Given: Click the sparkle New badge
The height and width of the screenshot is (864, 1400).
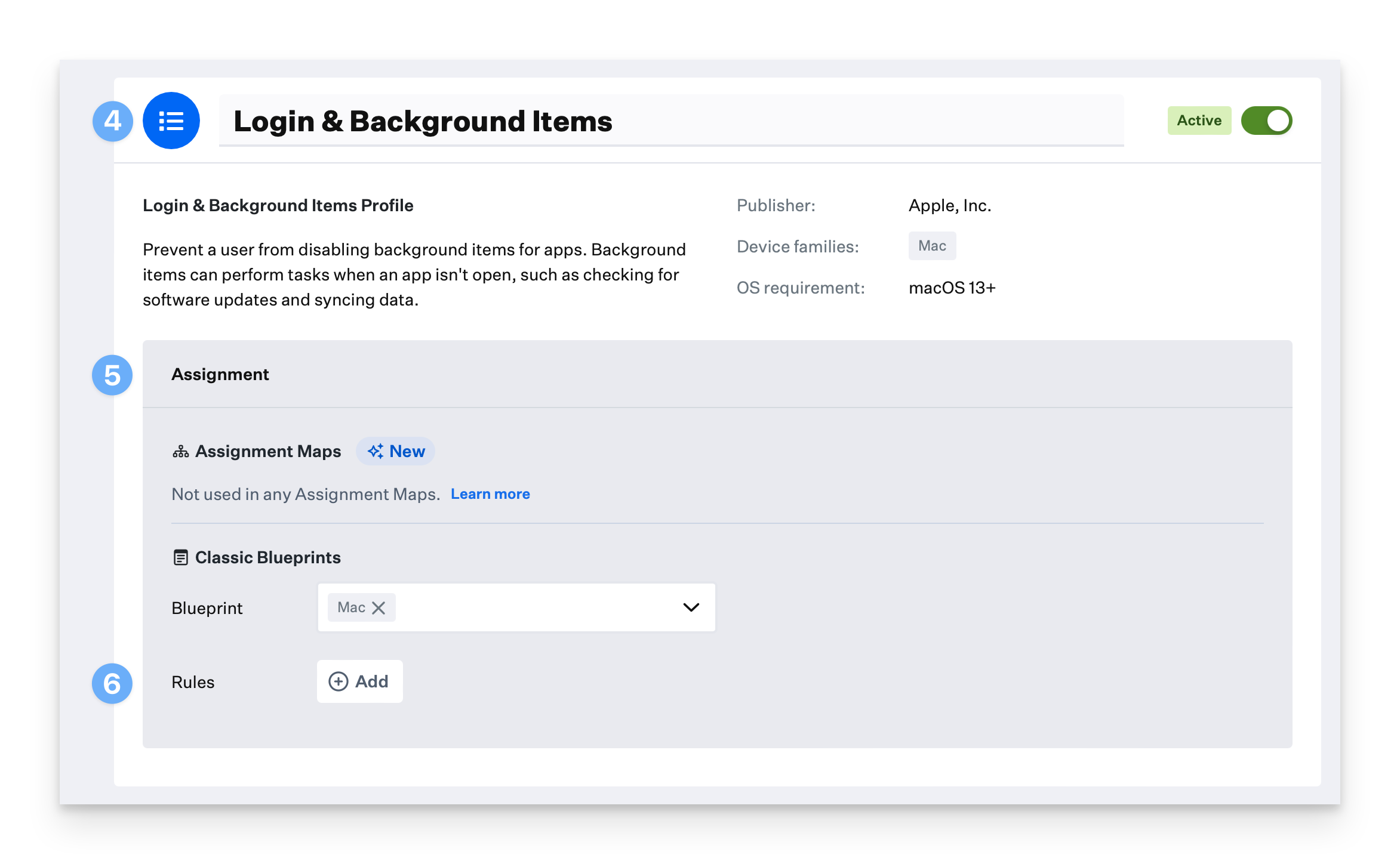Looking at the screenshot, I should [x=396, y=451].
